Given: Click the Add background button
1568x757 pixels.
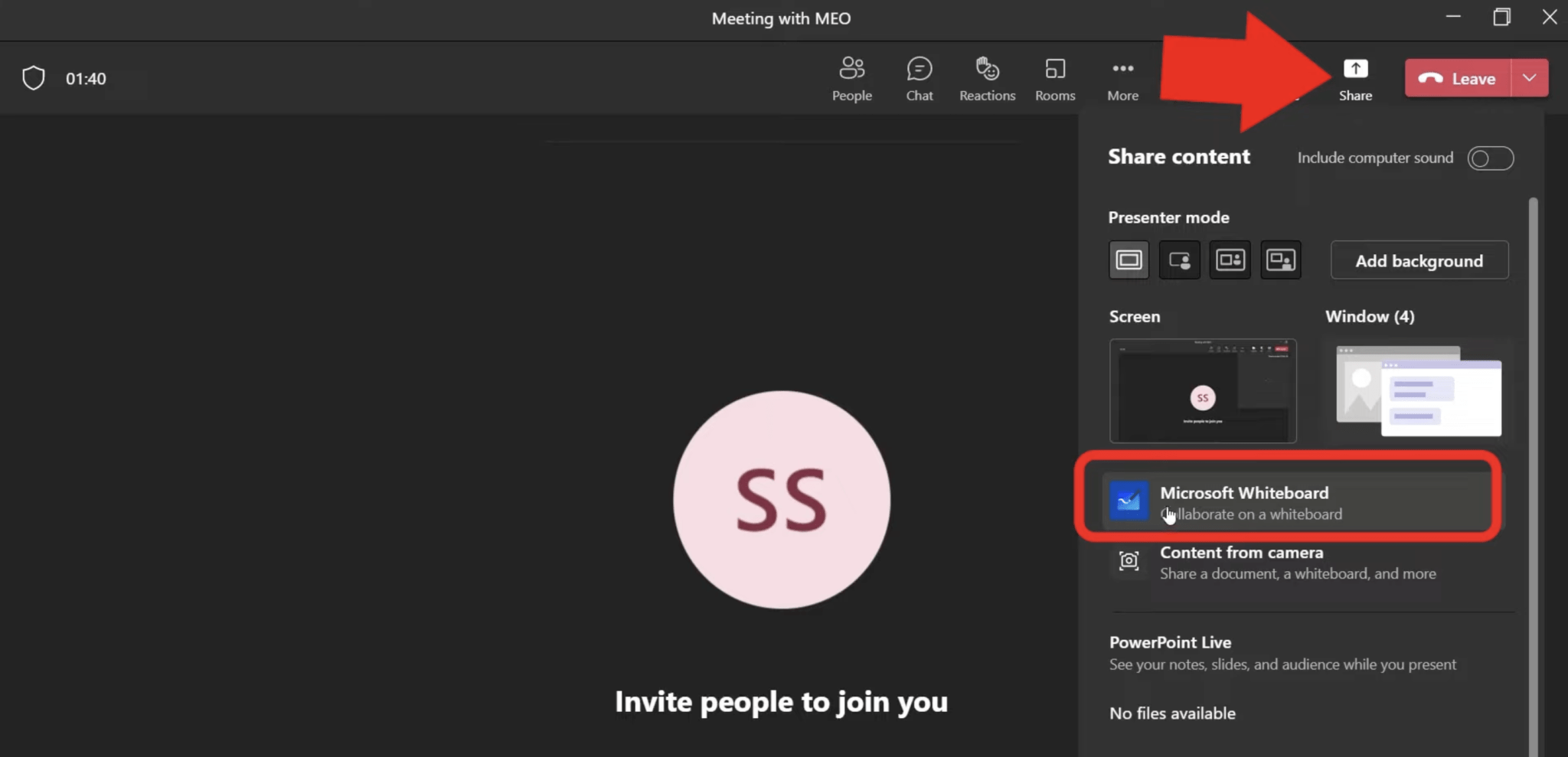Looking at the screenshot, I should [1419, 260].
